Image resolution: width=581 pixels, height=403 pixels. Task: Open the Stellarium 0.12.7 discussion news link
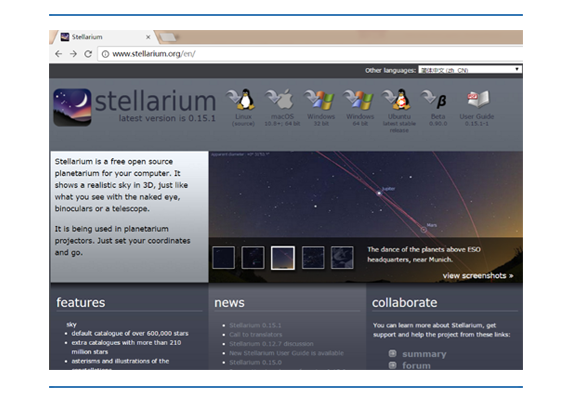[x=271, y=344]
